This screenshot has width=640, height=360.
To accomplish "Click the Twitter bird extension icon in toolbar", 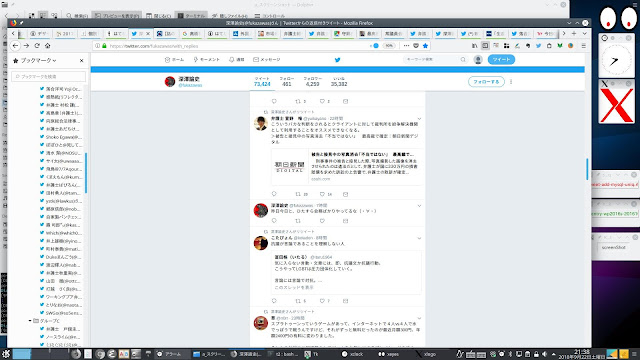I will pos(538,46).
